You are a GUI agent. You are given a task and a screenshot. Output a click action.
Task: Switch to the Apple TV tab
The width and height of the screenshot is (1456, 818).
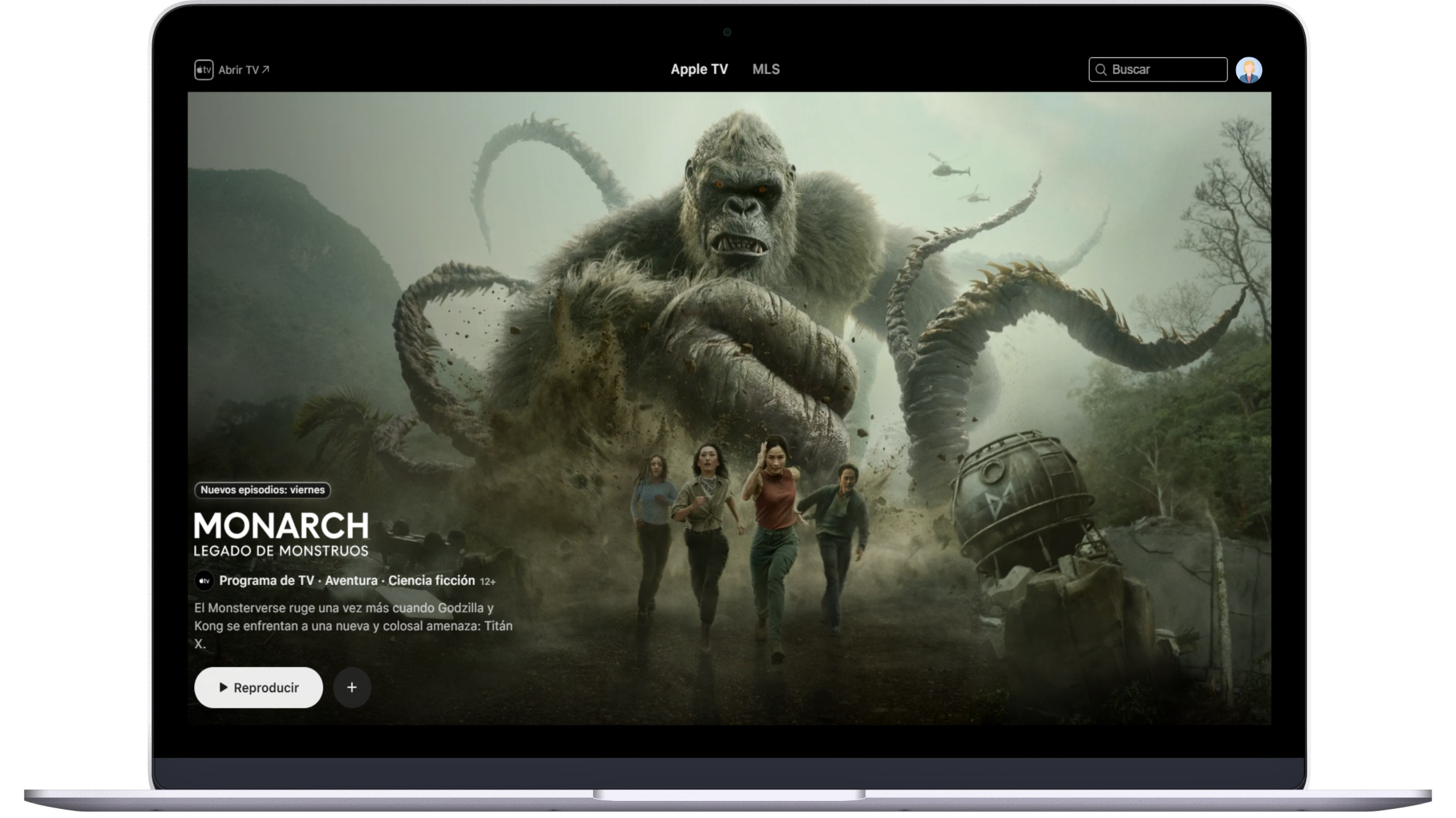699,69
